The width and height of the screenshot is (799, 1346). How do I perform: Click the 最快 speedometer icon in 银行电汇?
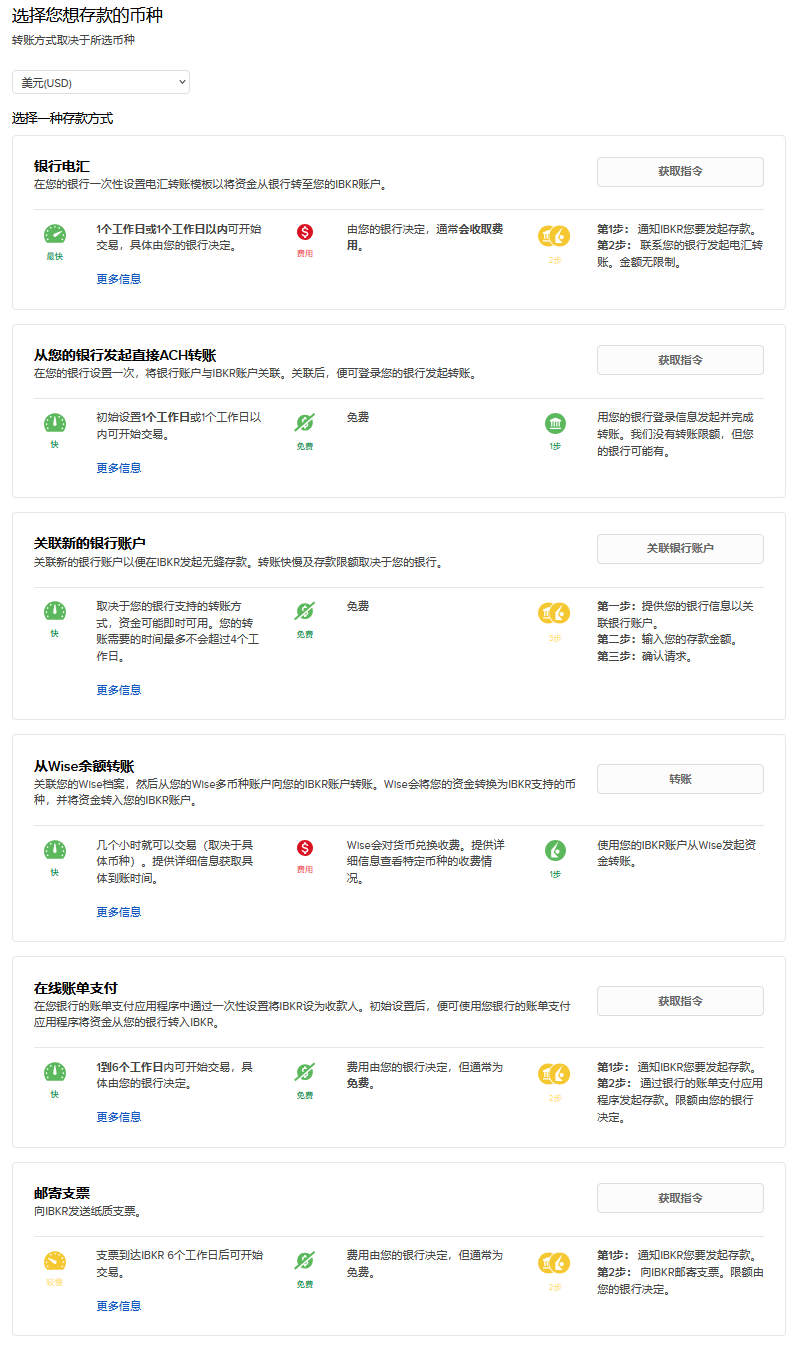pos(55,235)
